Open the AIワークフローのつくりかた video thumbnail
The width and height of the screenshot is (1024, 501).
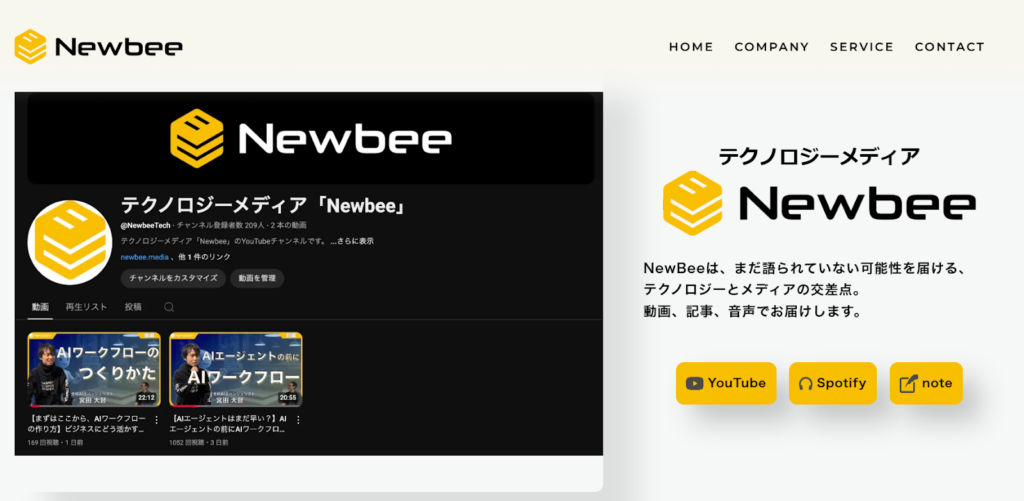click(93, 369)
